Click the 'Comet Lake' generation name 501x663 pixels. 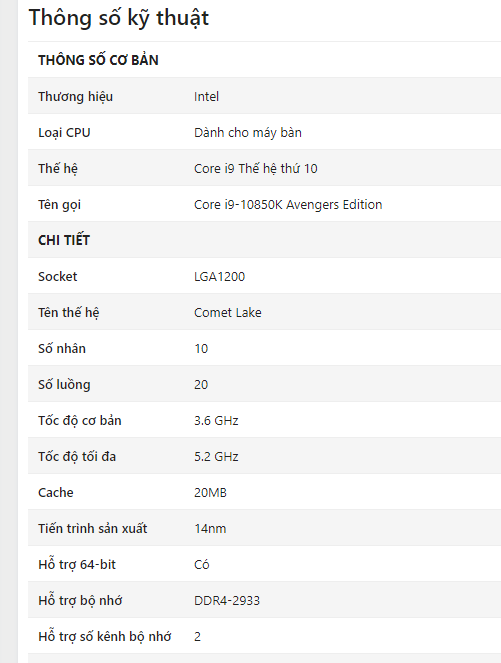[x=227, y=312]
